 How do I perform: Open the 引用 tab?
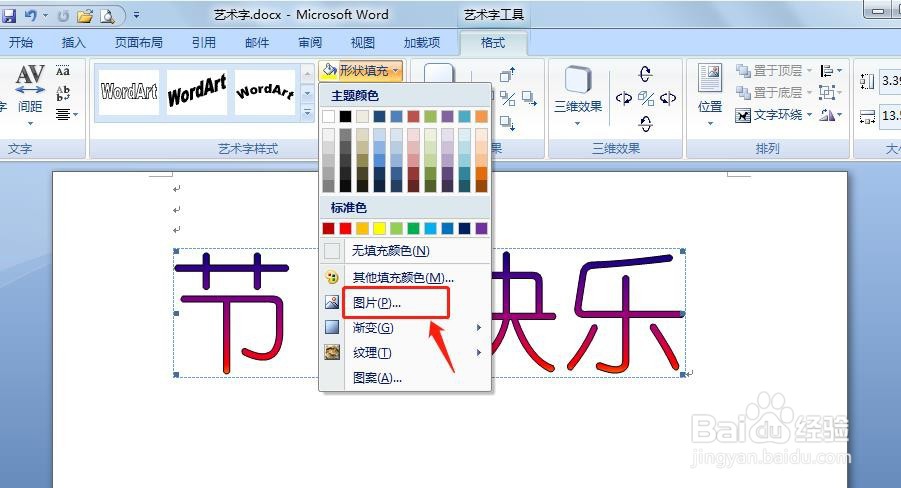pyautogui.click(x=203, y=43)
